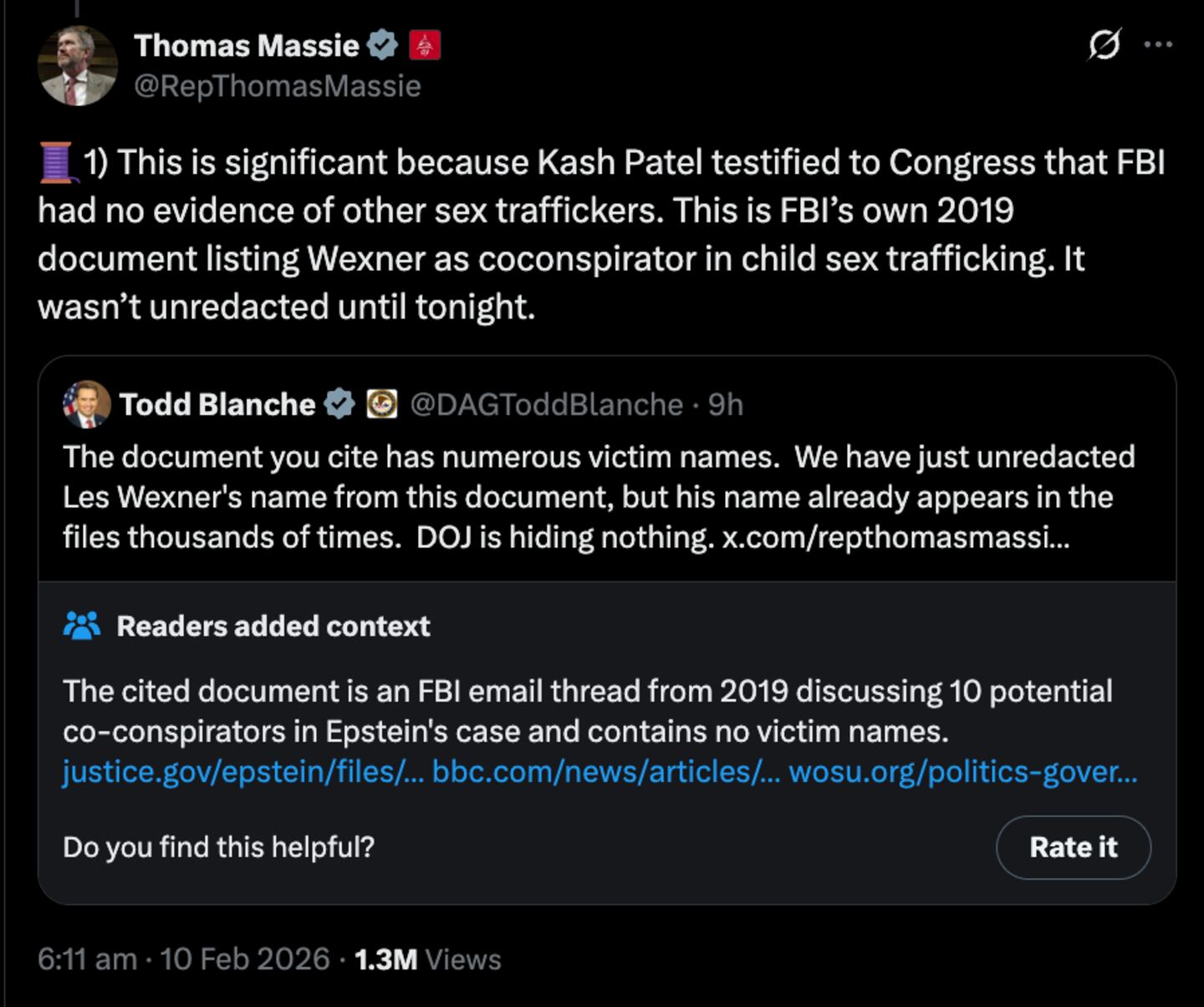The image size is (1204, 1007).
Task: Click the Readers added context people icon
Action: pyautogui.click(x=82, y=626)
